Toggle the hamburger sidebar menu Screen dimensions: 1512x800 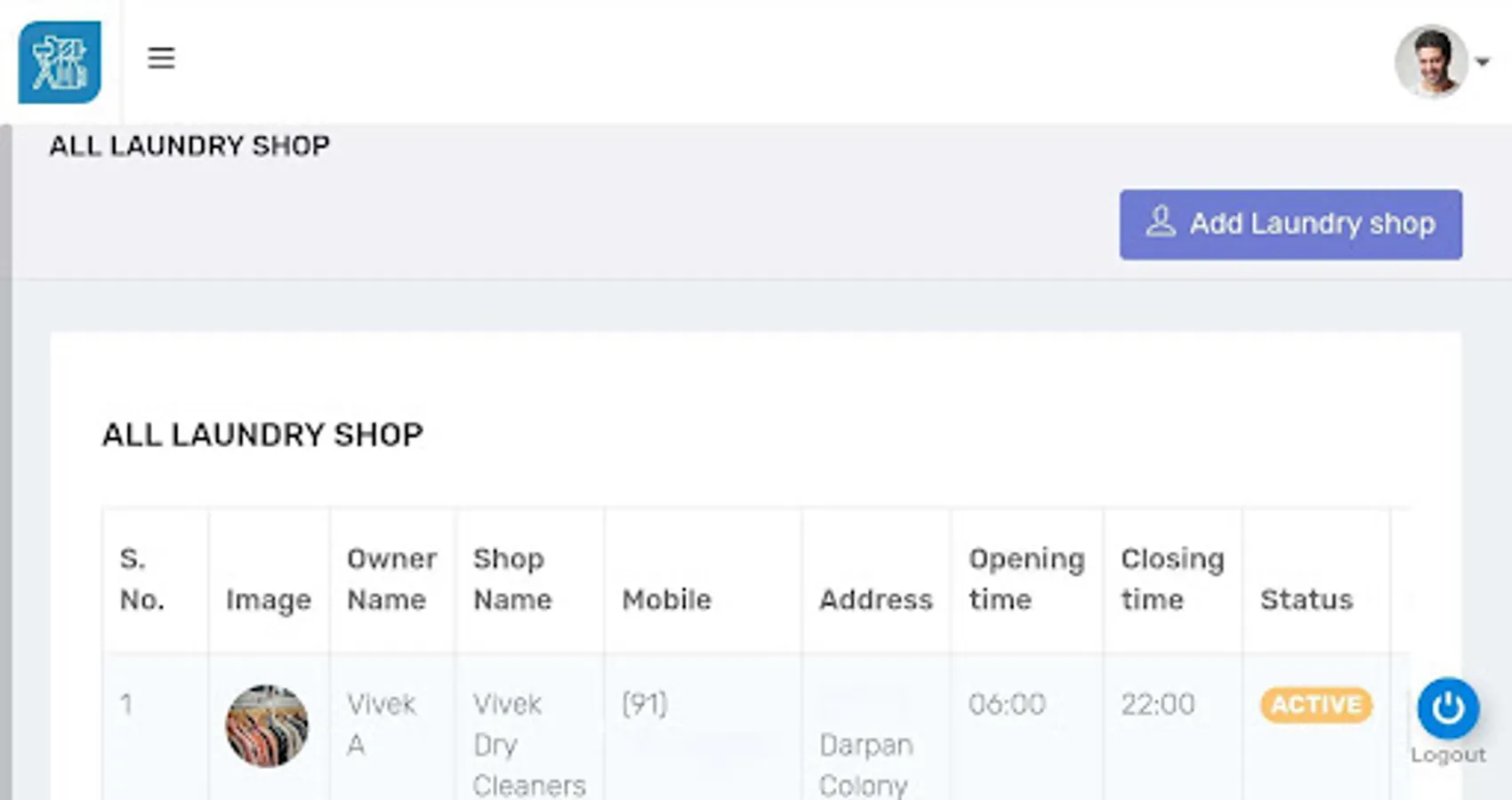[x=161, y=59]
